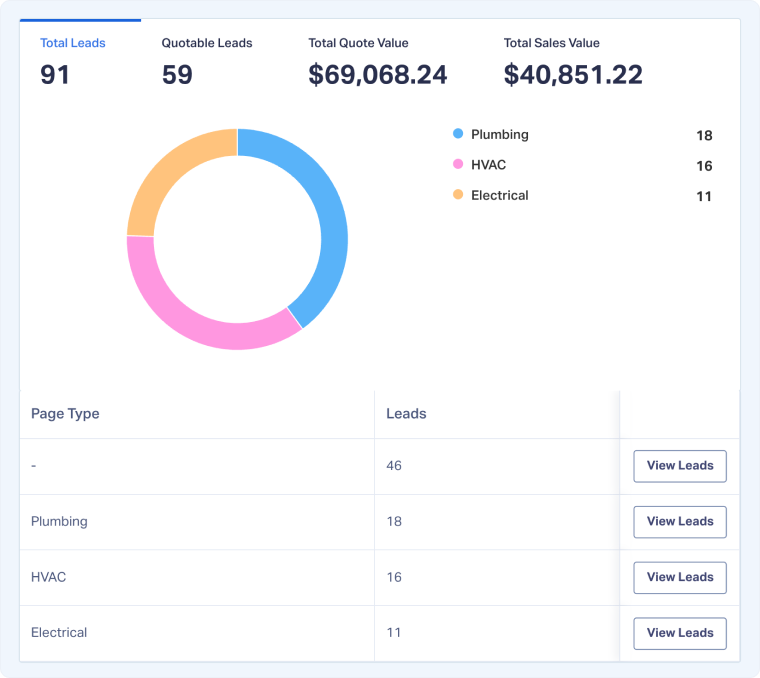
Task: Select the Plumbing legend label
Action: point(499,134)
